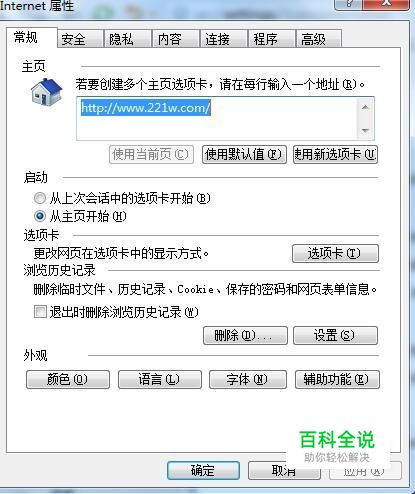Select the start from homepage radio button
415x494 pixels.
click(x=40, y=216)
